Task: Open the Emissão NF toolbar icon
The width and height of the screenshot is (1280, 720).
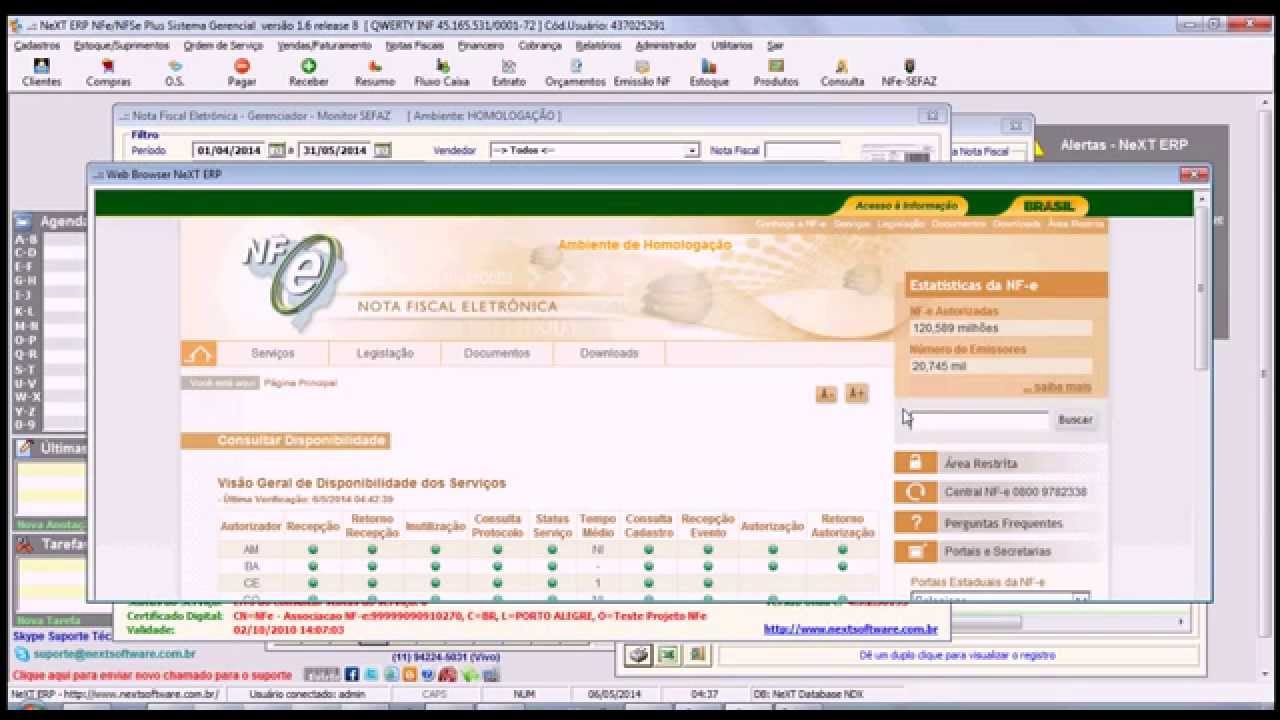Action: click(642, 73)
